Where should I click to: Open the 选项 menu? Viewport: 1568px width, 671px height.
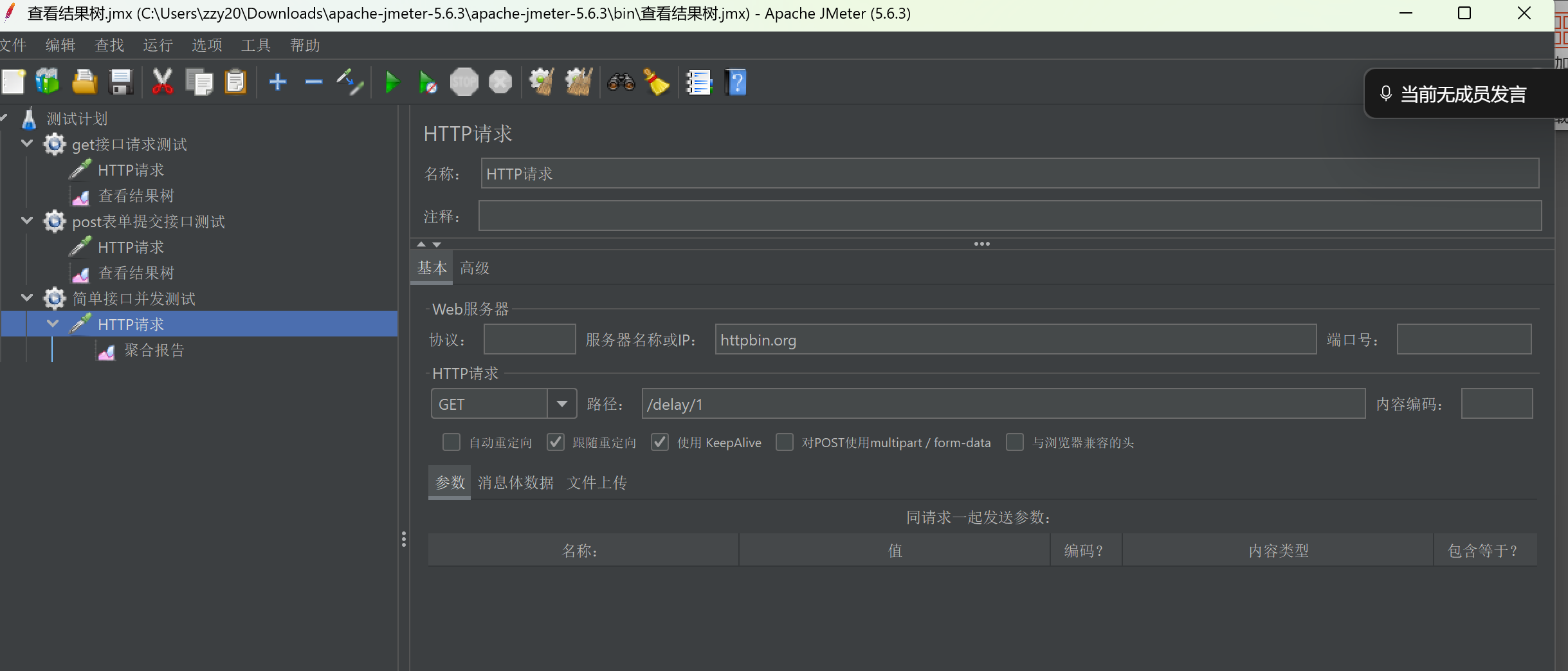(x=206, y=45)
